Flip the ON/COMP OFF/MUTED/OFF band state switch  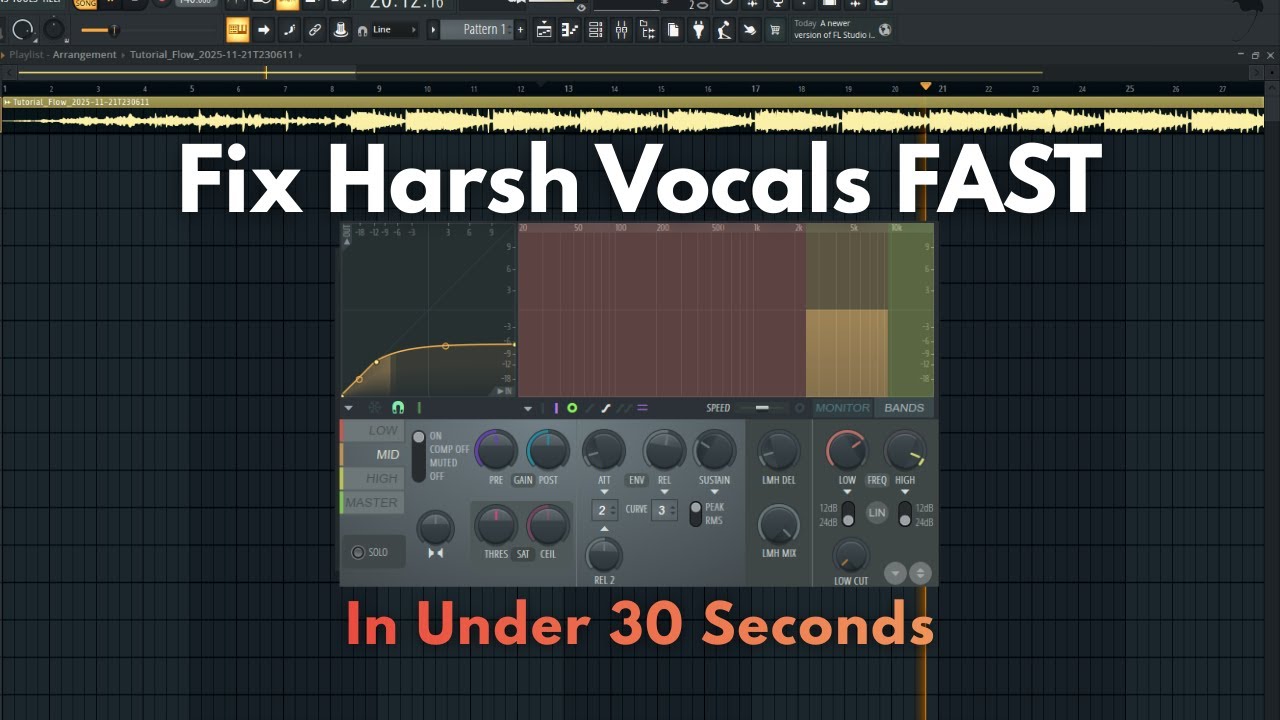[x=419, y=456]
